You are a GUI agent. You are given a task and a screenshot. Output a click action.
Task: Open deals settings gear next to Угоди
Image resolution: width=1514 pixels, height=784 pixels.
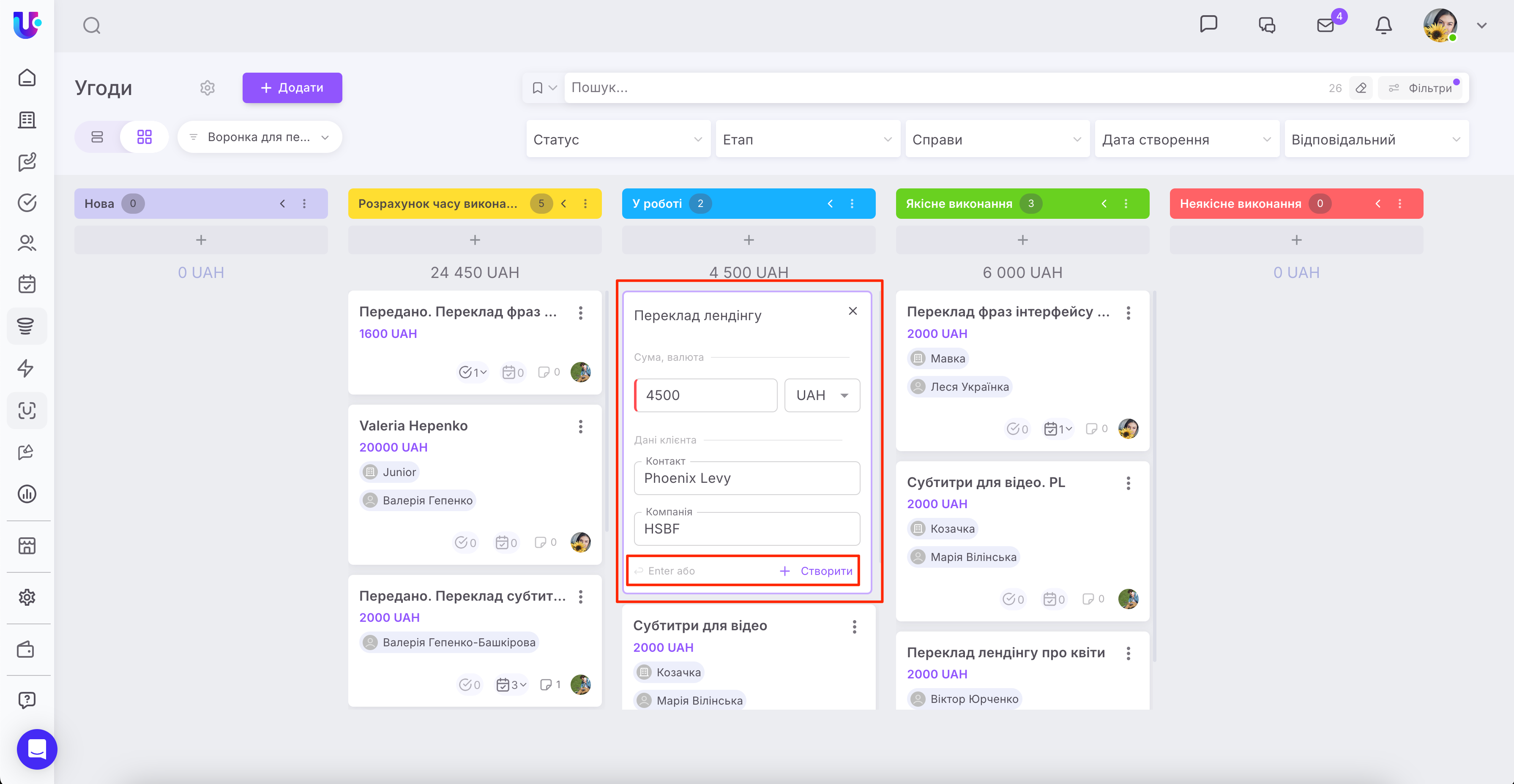(208, 87)
